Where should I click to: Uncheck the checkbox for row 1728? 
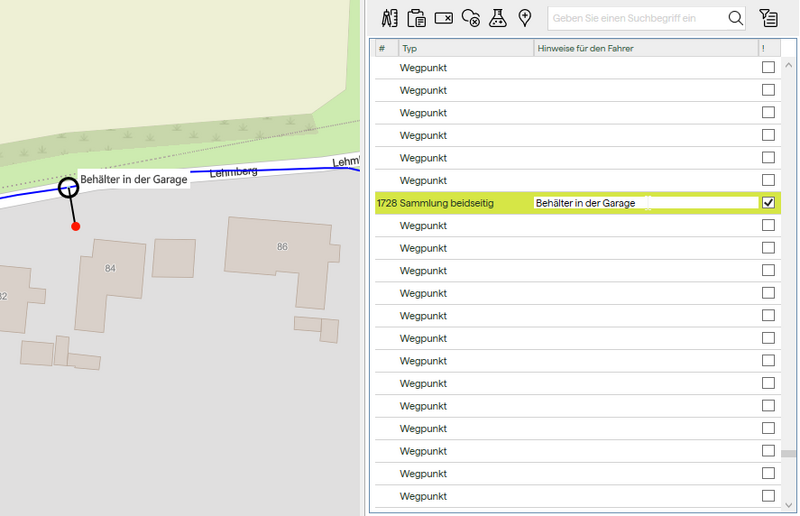(x=768, y=203)
